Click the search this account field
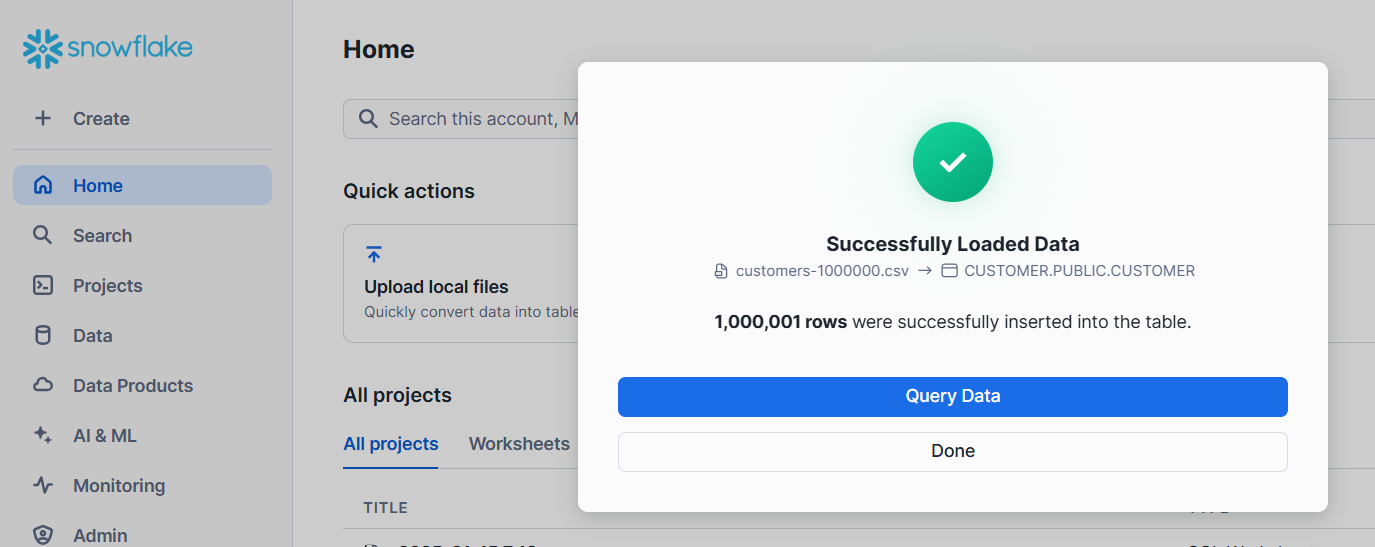The height and width of the screenshot is (547, 1375). [470, 119]
